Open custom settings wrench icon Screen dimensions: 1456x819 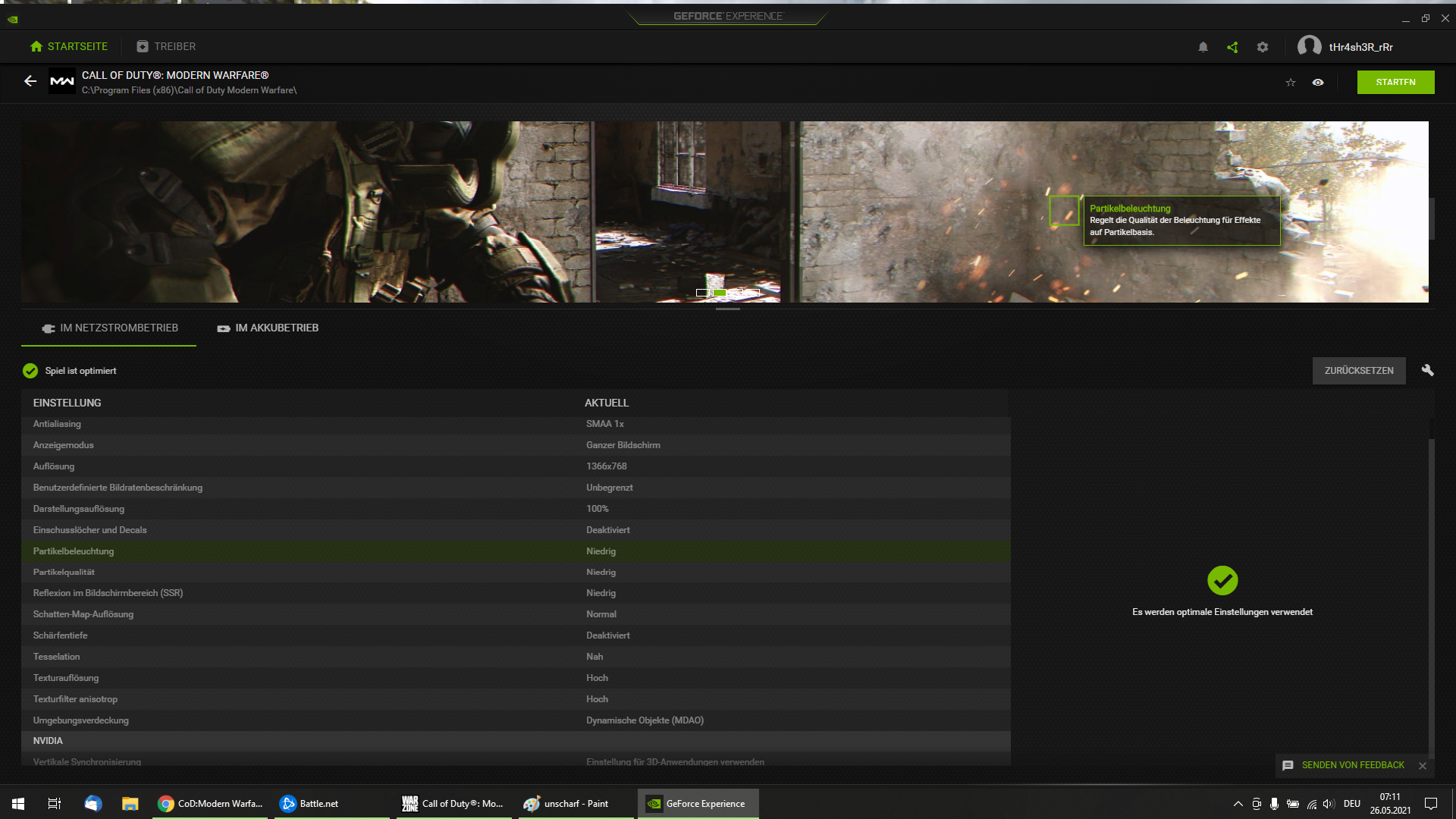click(x=1427, y=370)
